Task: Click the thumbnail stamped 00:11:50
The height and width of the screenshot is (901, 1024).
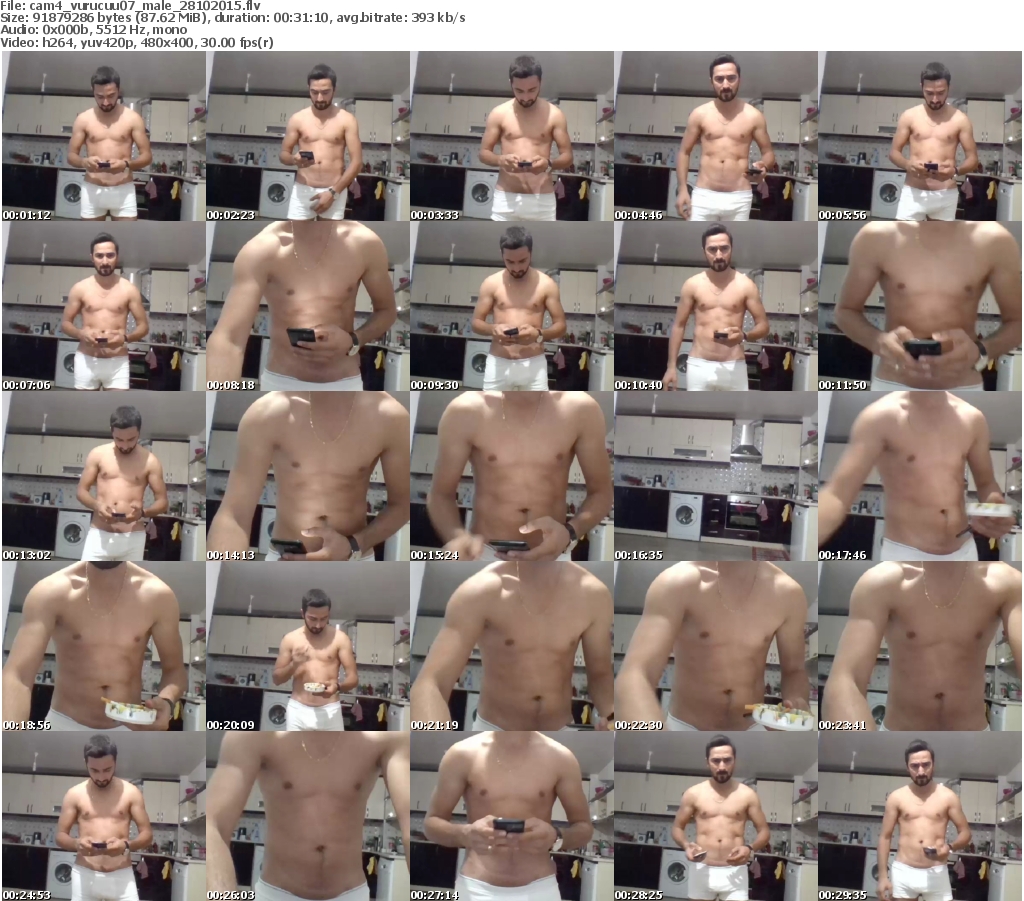Action: click(x=920, y=306)
